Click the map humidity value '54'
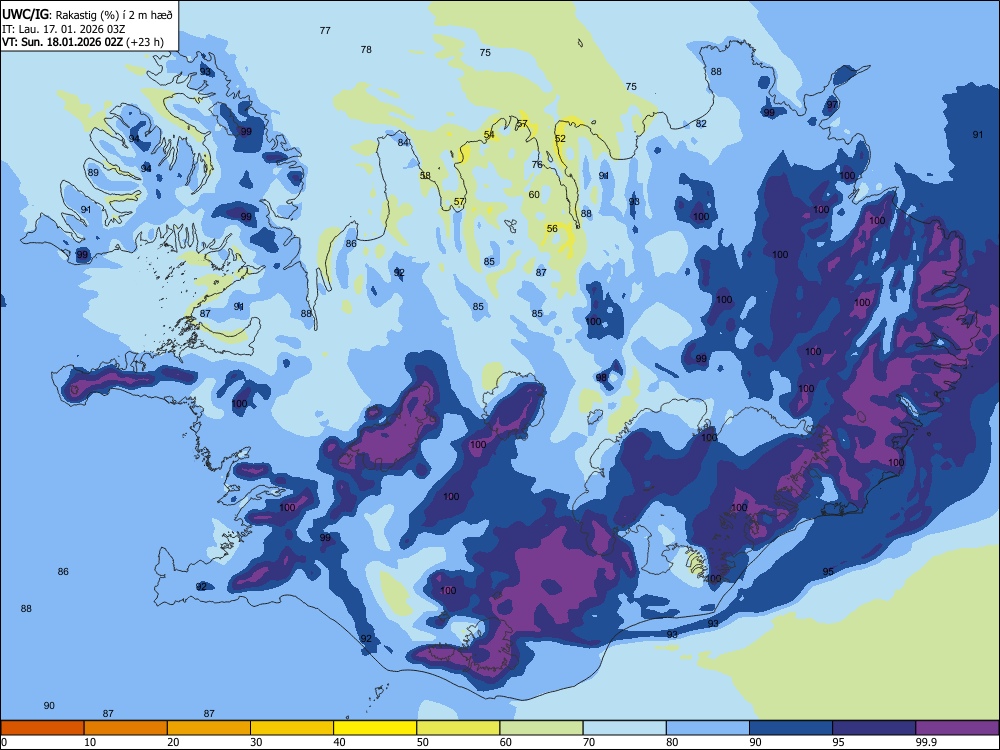Viewport: 1000px width, 750px height. click(x=489, y=135)
